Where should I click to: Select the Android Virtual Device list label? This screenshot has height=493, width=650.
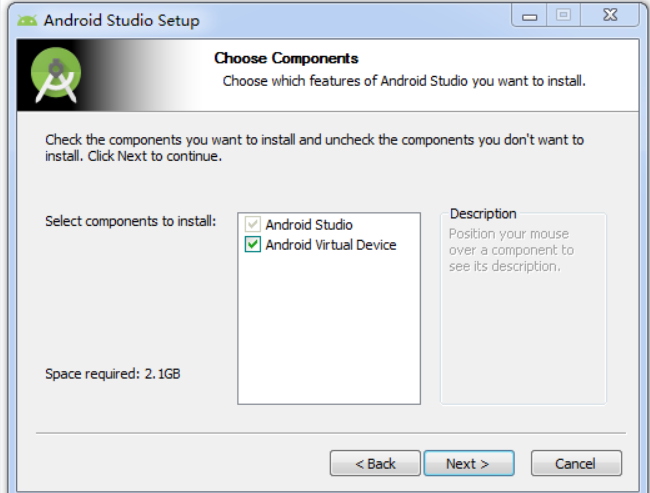pos(331,245)
